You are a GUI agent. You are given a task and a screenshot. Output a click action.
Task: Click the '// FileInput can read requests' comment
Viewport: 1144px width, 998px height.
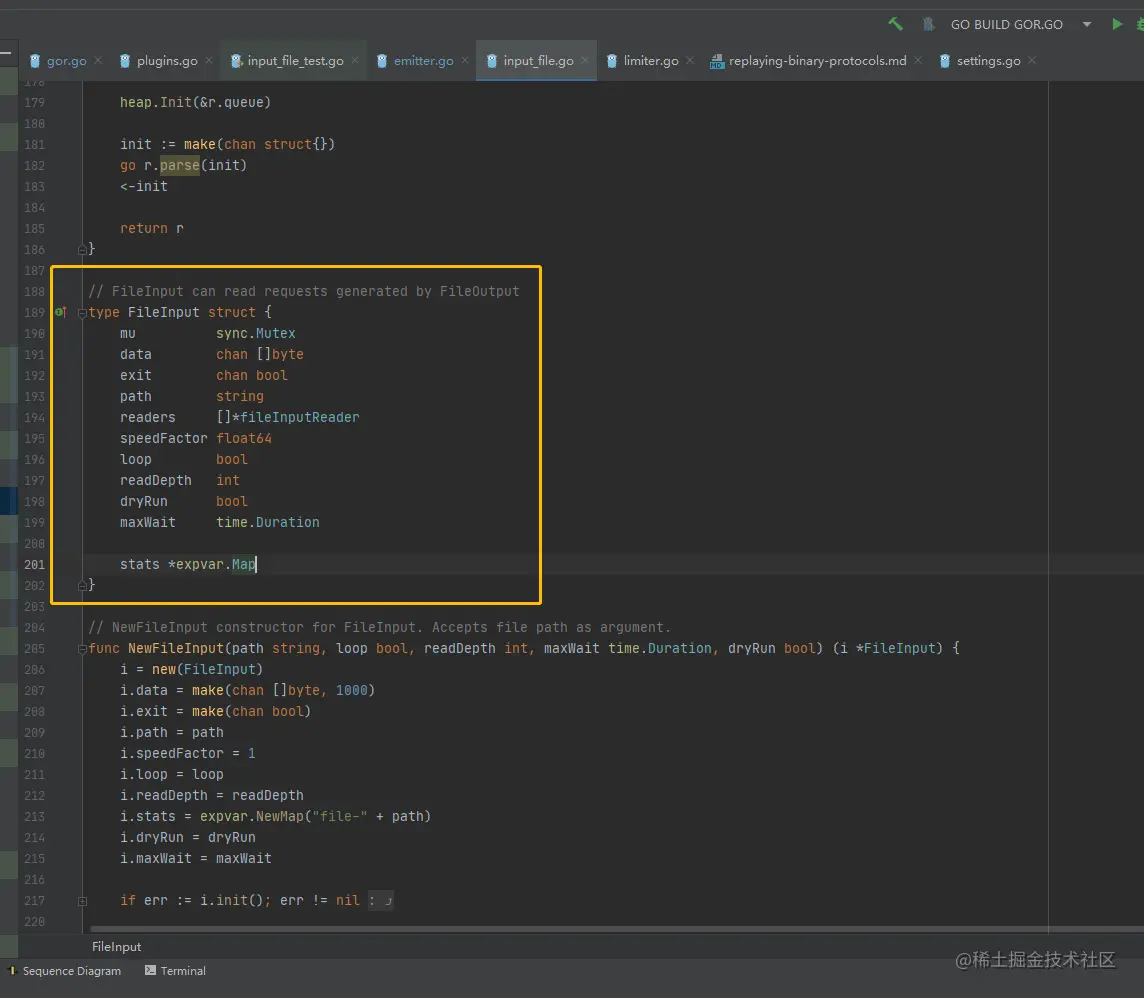(x=304, y=291)
